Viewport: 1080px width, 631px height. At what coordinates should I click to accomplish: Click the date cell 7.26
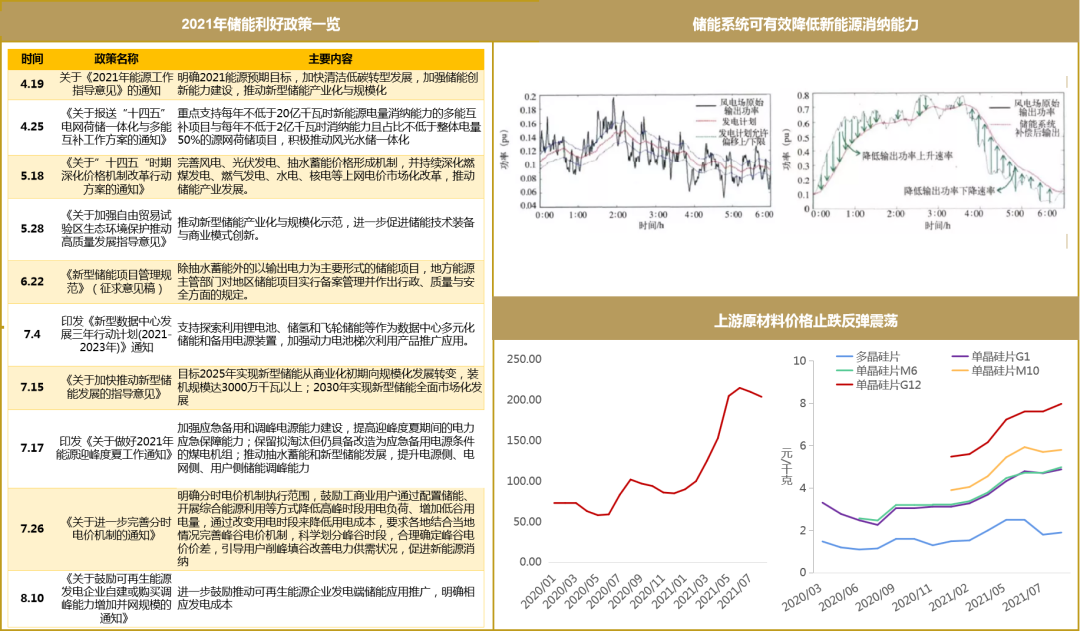pos(32,528)
